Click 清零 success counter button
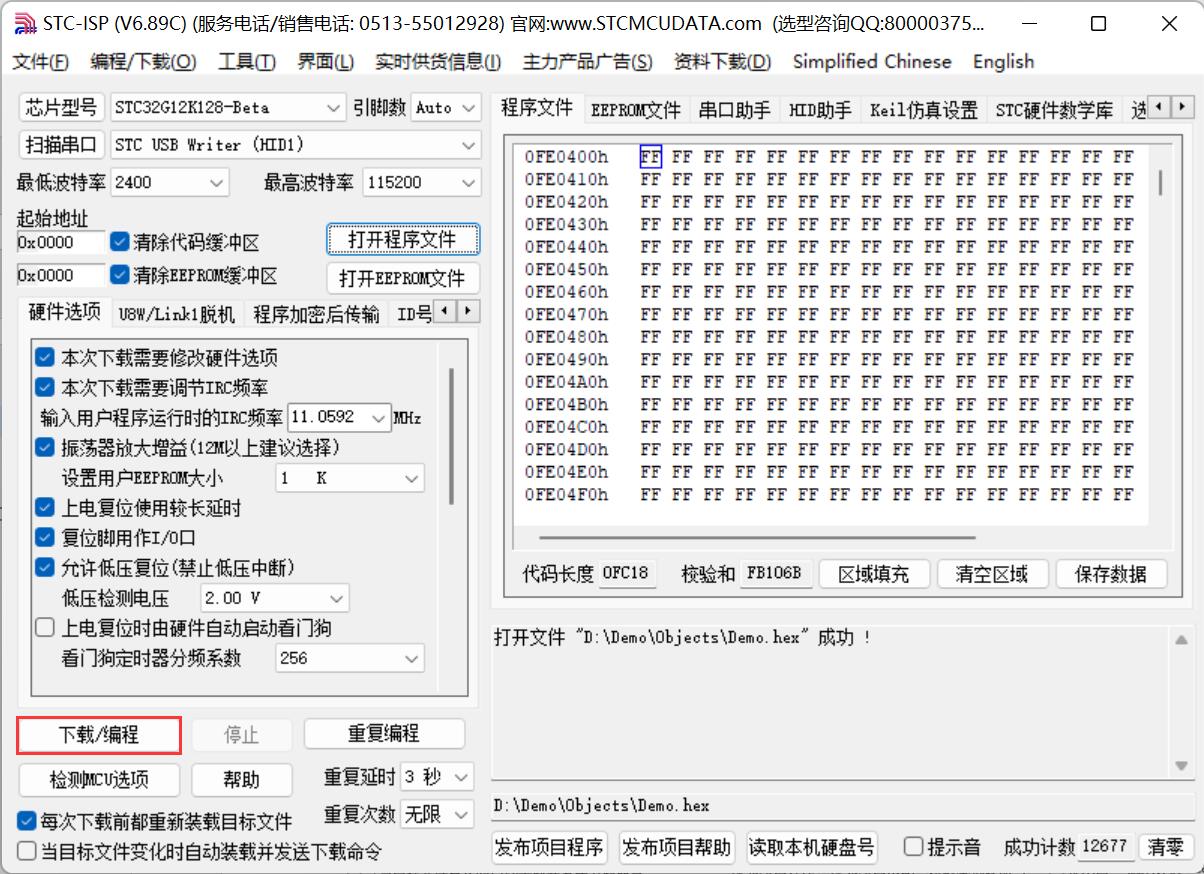 click(x=1165, y=847)
